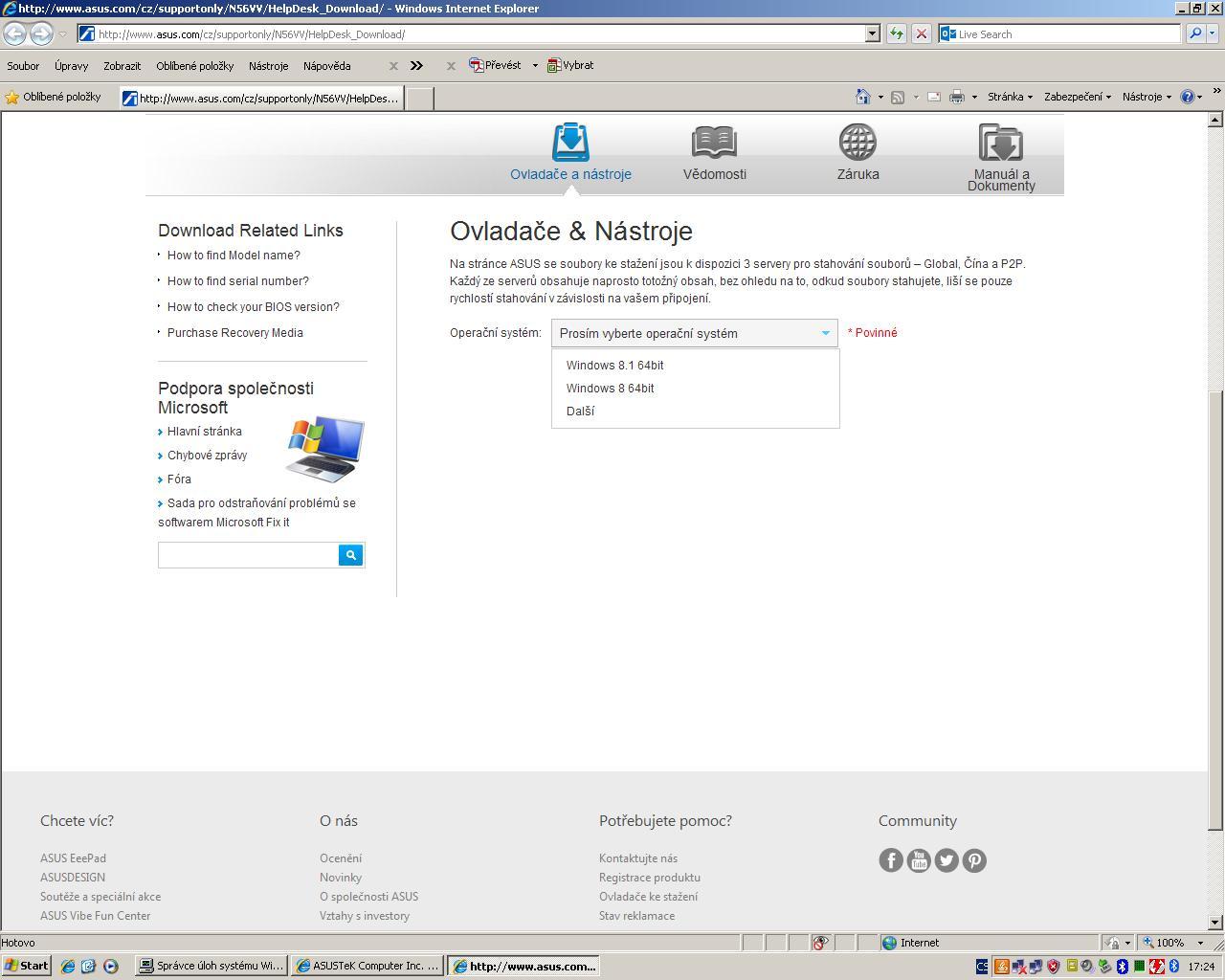Open the operating system dropdown
Viewport: 1225px width, 980px height.
pyautogui.click(x=695, y=333)
